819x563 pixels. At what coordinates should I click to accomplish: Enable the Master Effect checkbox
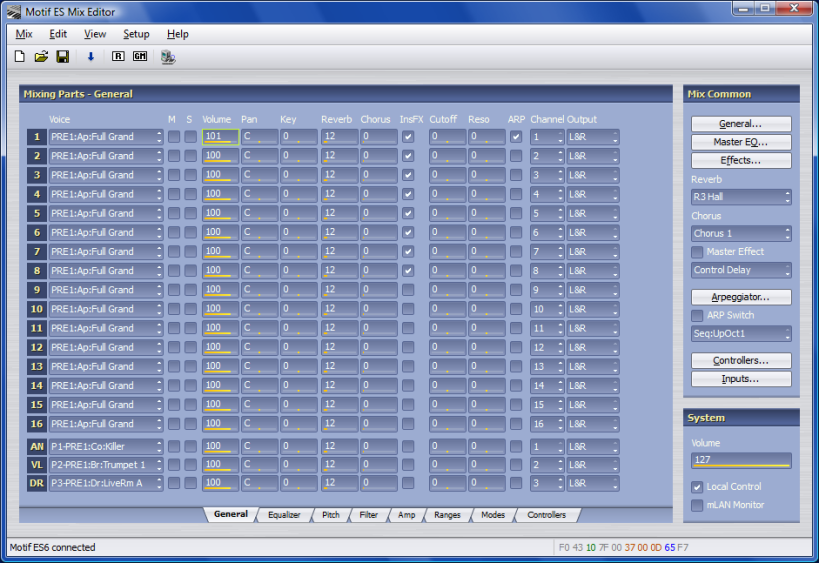[698, 252]
